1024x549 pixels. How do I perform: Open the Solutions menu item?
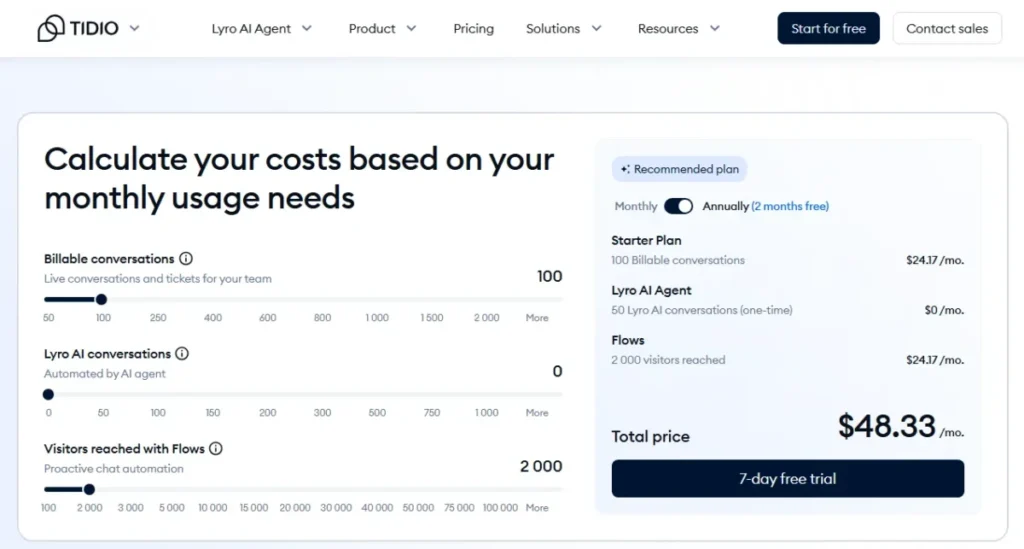[x=552, y=29]
